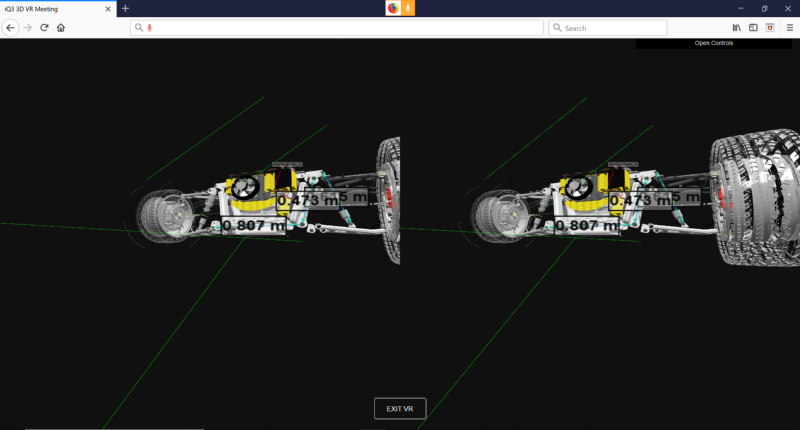Image resolution: width=800 pixels, height=430 pixels.
Task: Restore down the browser window
Action: (764, 8)
